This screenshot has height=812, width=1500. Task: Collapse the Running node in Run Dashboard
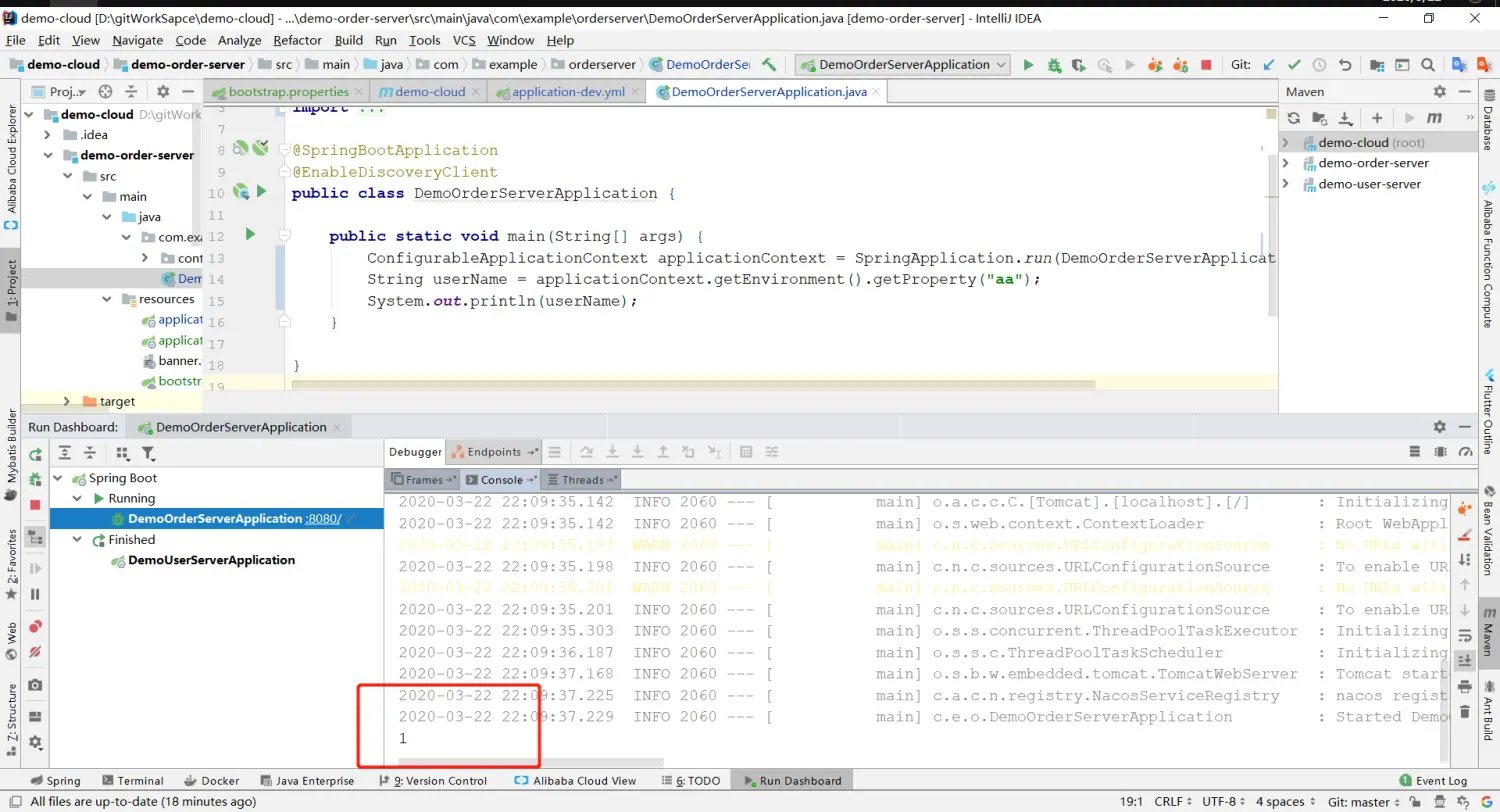[x=78, y=498]
